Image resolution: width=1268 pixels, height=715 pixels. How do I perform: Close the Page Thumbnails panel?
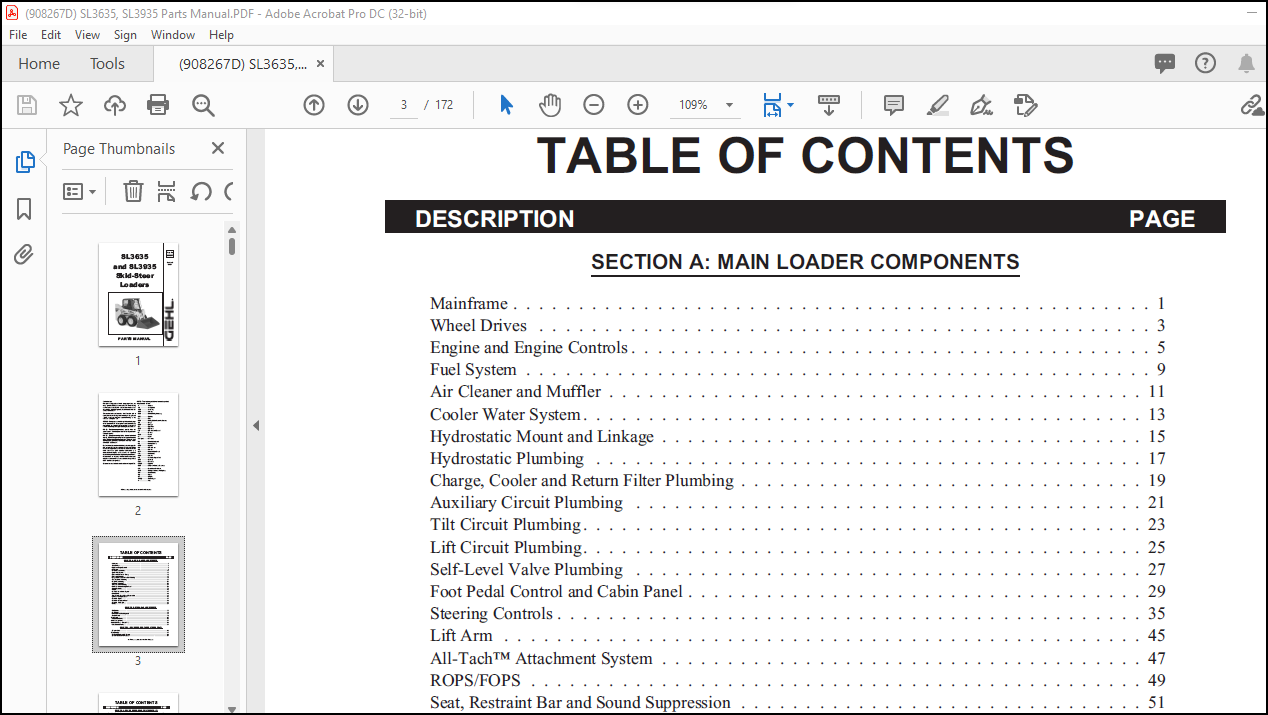(x=218, y=148)
